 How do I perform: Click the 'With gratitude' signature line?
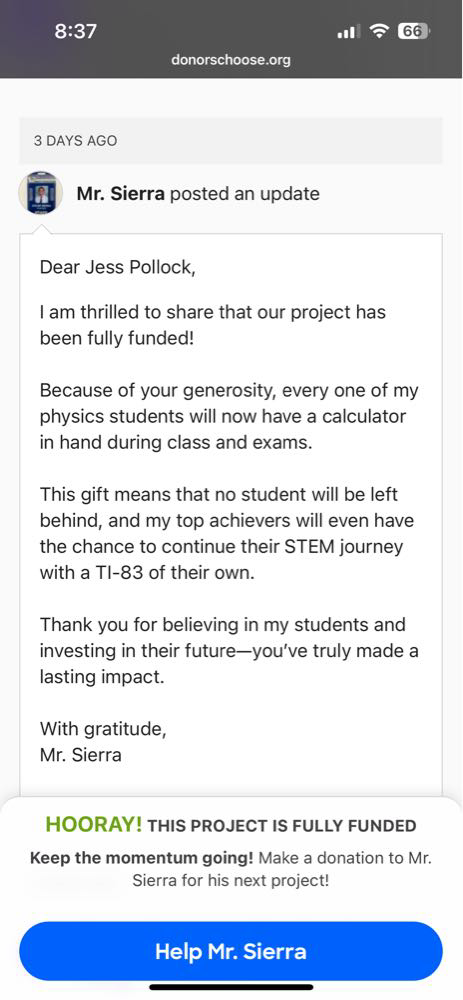(103, 728)
